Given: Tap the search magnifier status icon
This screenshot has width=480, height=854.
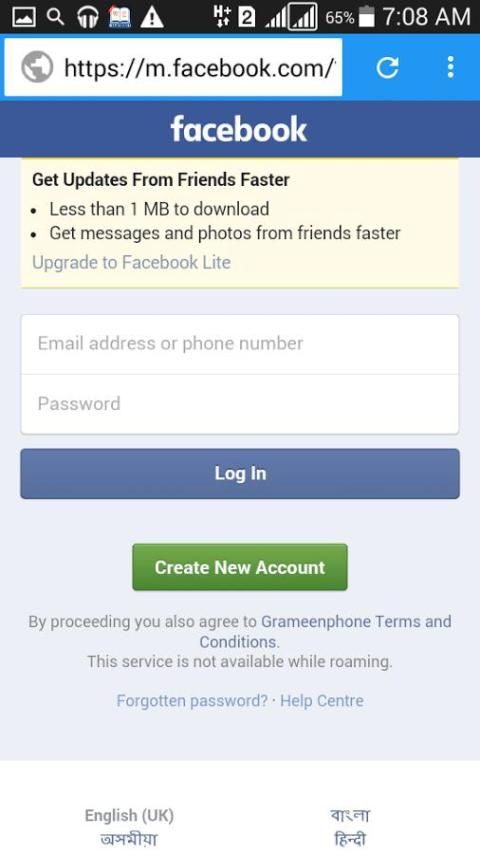Looking at the screenshot, I should (56, 17).
